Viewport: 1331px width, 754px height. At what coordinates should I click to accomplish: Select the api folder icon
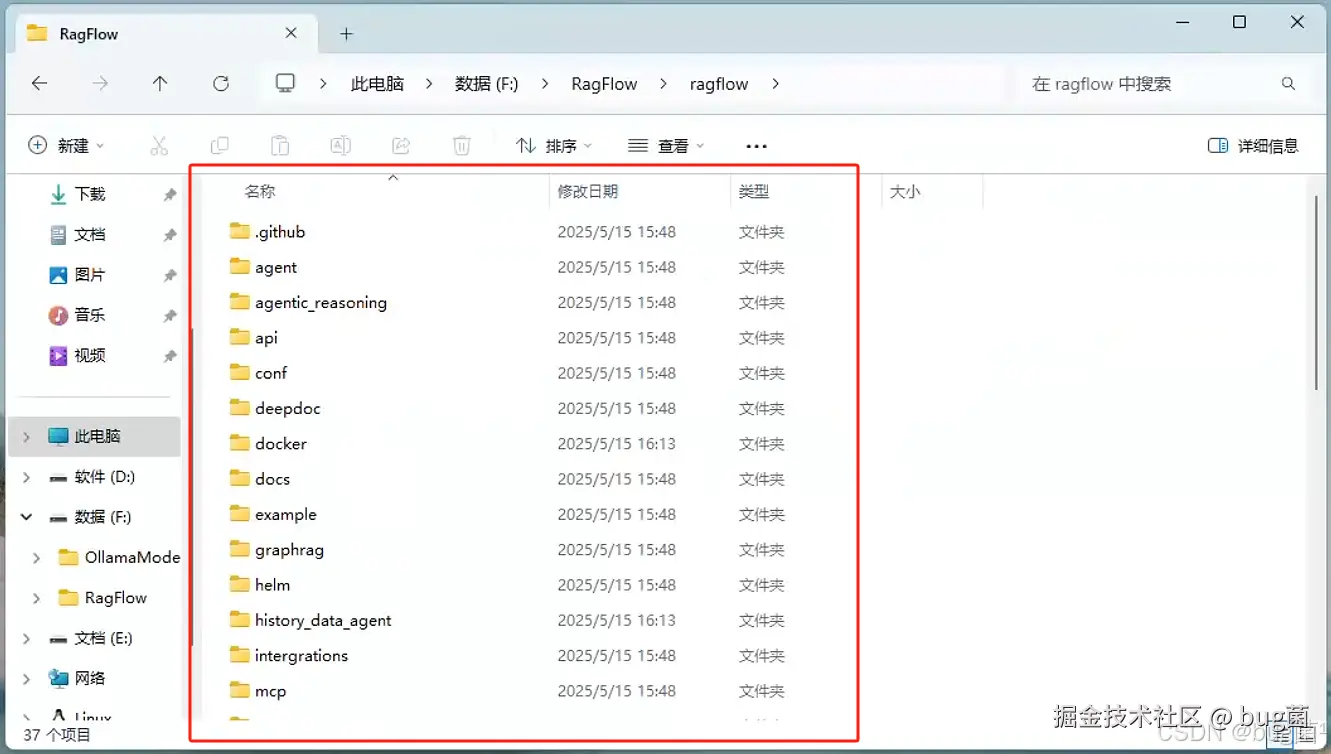pyautogui.click(x=239, y=337)
